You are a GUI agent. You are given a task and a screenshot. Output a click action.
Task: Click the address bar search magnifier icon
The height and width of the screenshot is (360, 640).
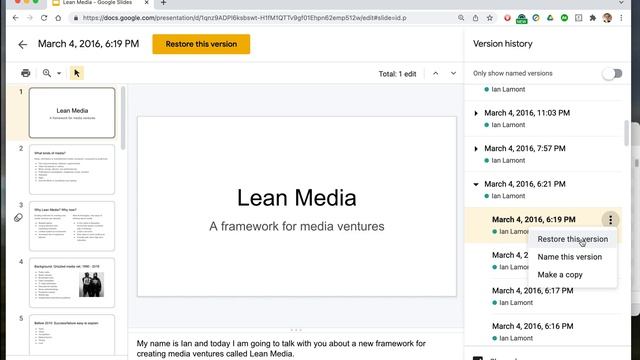pyautogui.click(x=461, y=18)
